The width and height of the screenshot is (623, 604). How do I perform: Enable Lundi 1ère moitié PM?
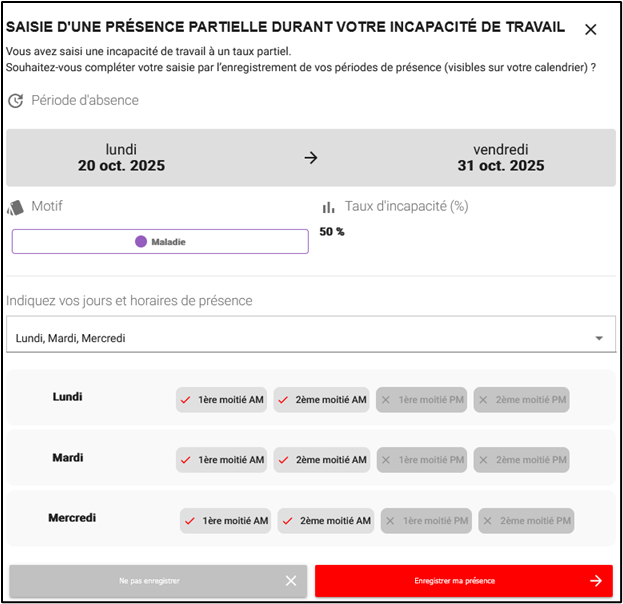tap(422, 400)
